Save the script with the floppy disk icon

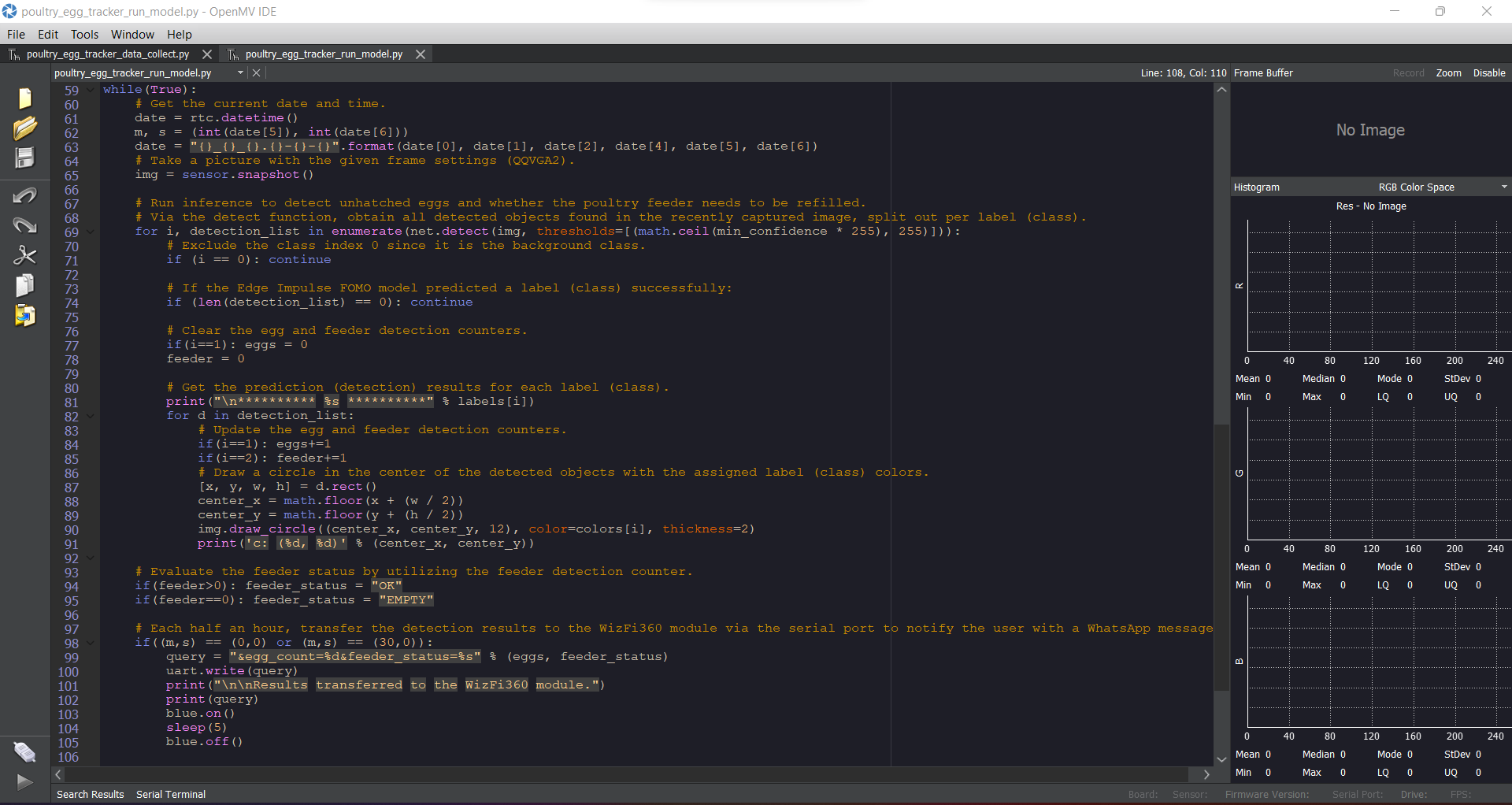click(24, 158)
